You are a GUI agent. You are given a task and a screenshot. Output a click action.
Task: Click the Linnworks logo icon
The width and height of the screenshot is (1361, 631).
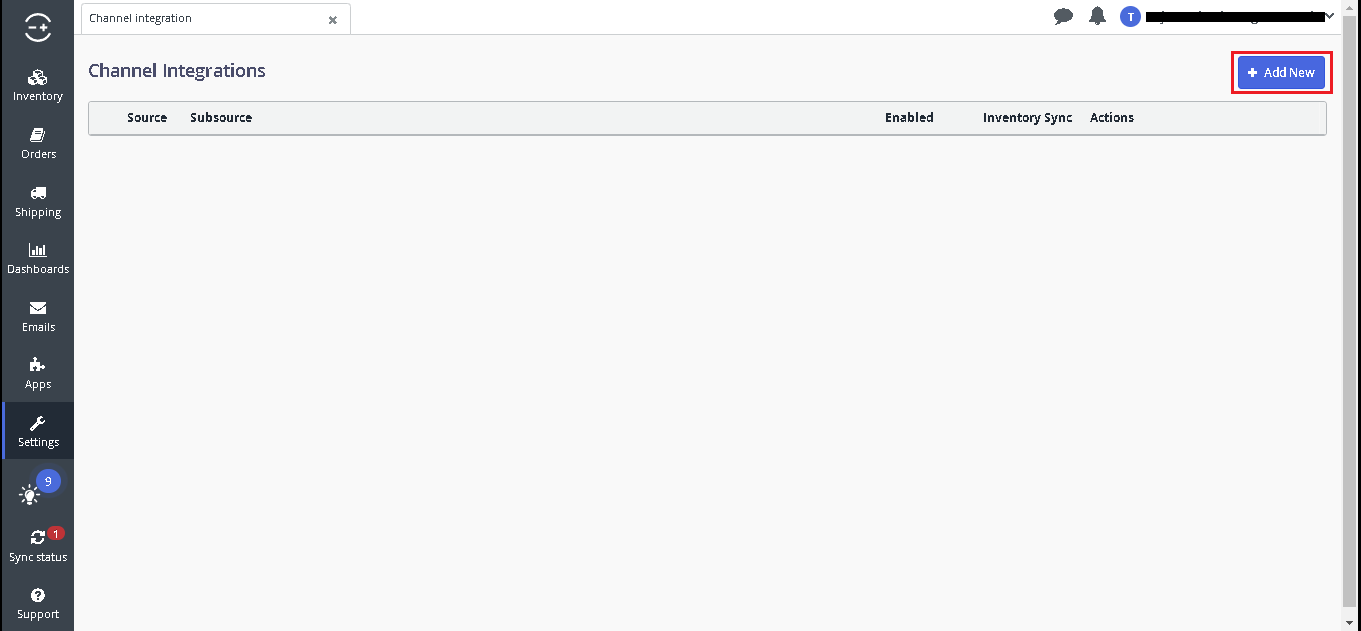click(38, 28)
